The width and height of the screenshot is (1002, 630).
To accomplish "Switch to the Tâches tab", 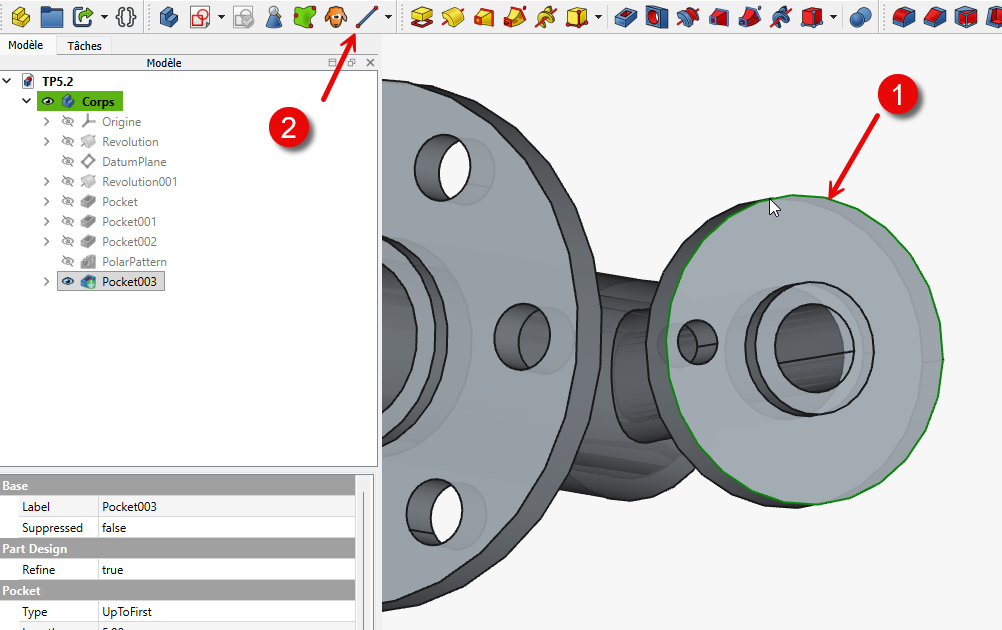I will (x=84, y=45).
